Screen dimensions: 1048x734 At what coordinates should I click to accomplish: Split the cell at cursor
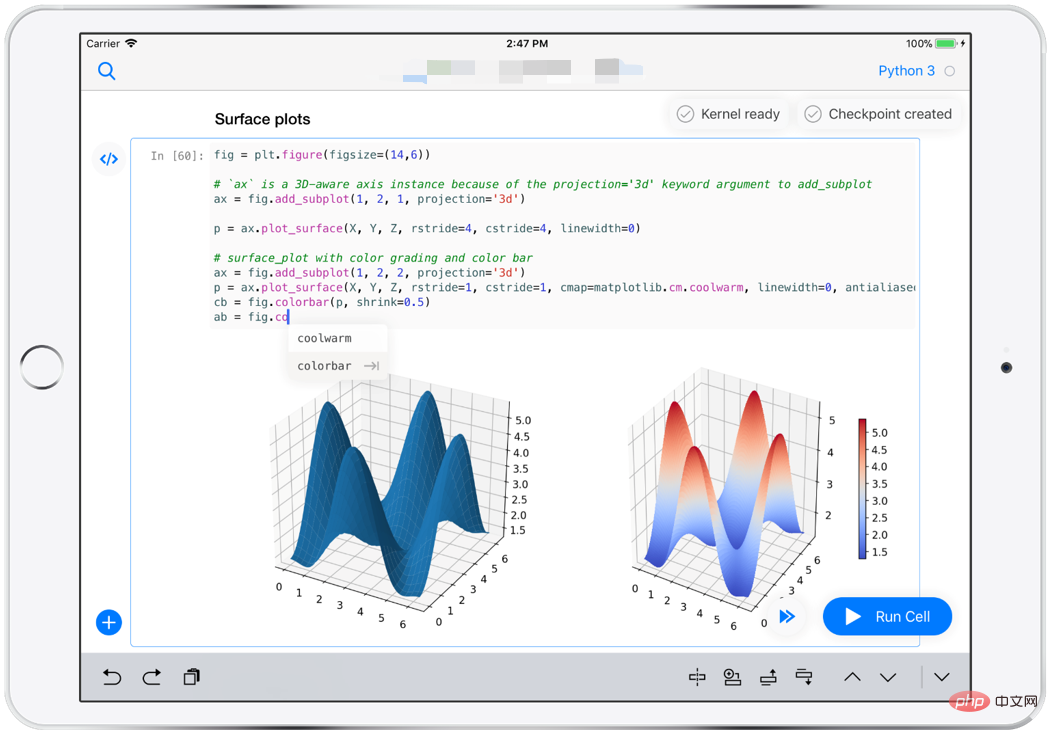[x=697, y=677]
